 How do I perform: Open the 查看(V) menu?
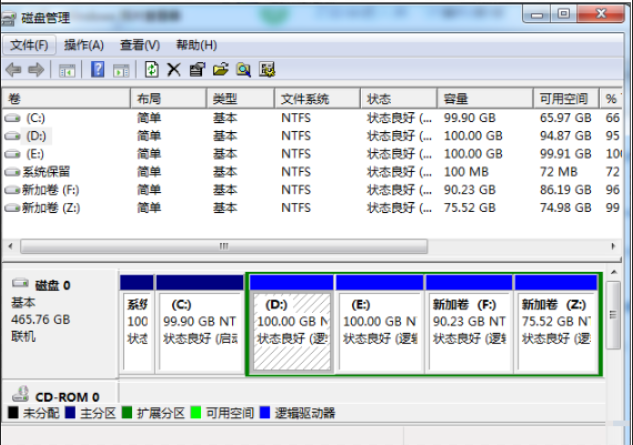click(x=139, y=45)
